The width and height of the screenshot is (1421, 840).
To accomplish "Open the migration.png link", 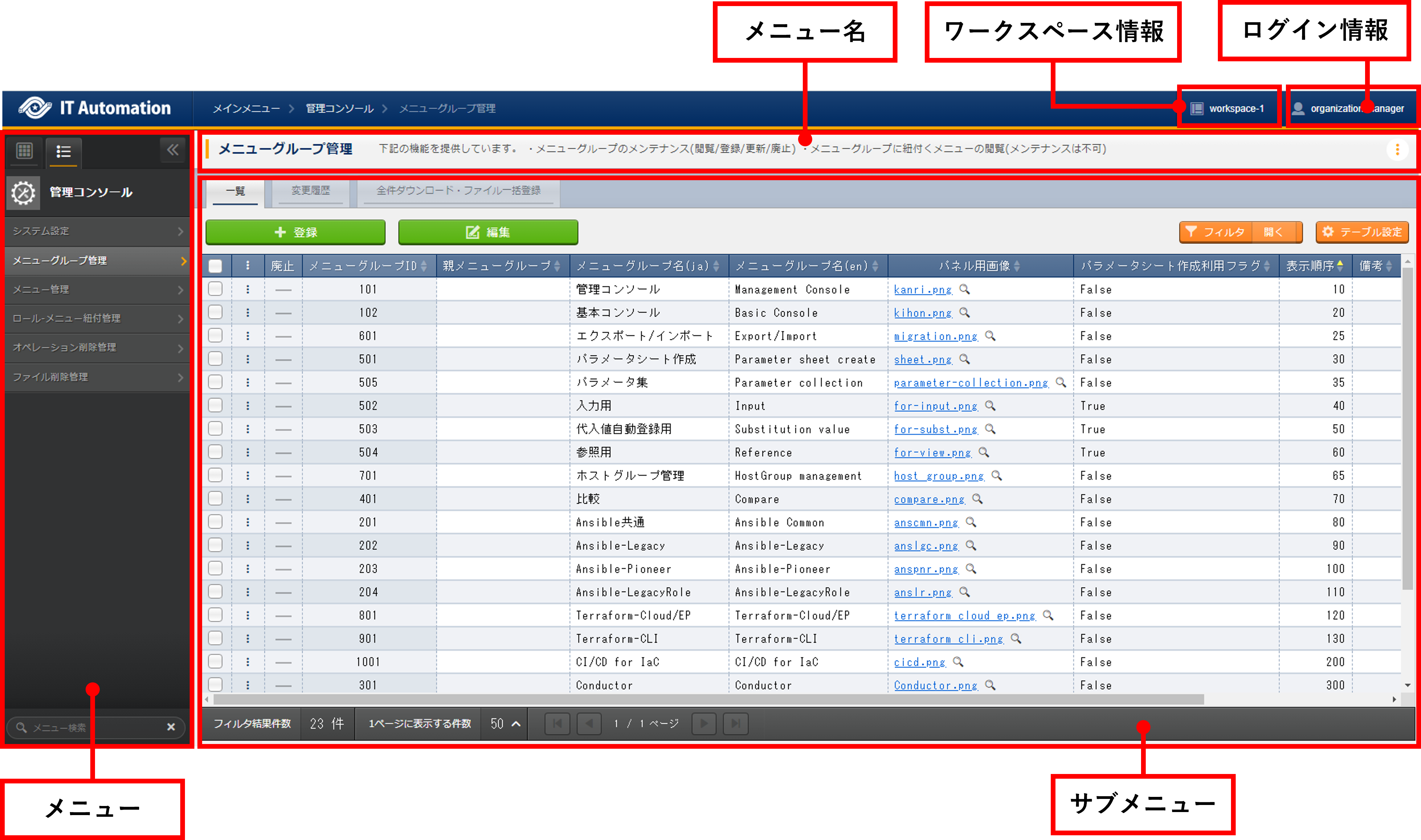I will (x=935, y=336).
